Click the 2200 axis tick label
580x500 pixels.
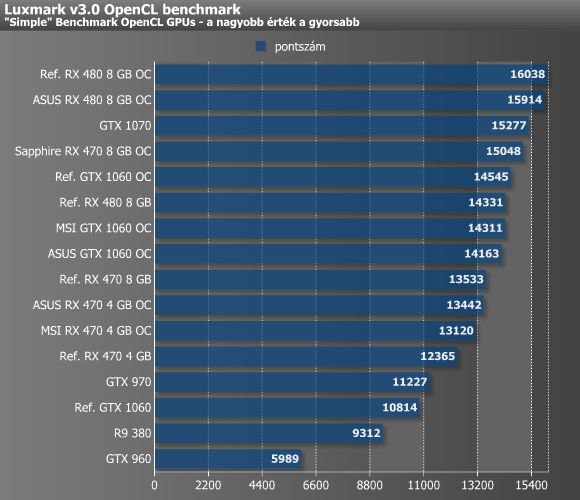point(208,485)
